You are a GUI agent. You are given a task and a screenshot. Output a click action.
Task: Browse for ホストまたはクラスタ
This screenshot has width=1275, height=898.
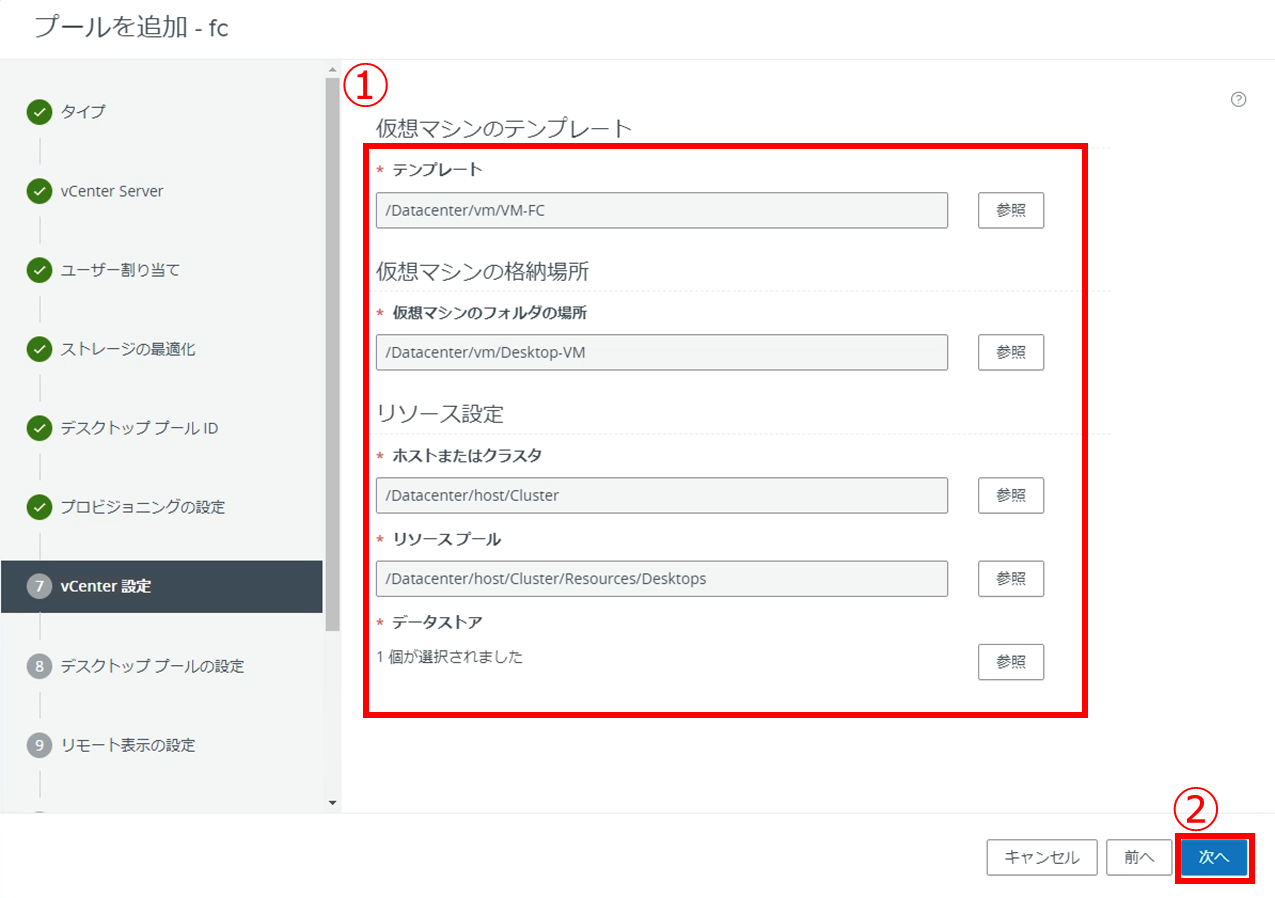pyautogui.click(x=1010, y=496)
